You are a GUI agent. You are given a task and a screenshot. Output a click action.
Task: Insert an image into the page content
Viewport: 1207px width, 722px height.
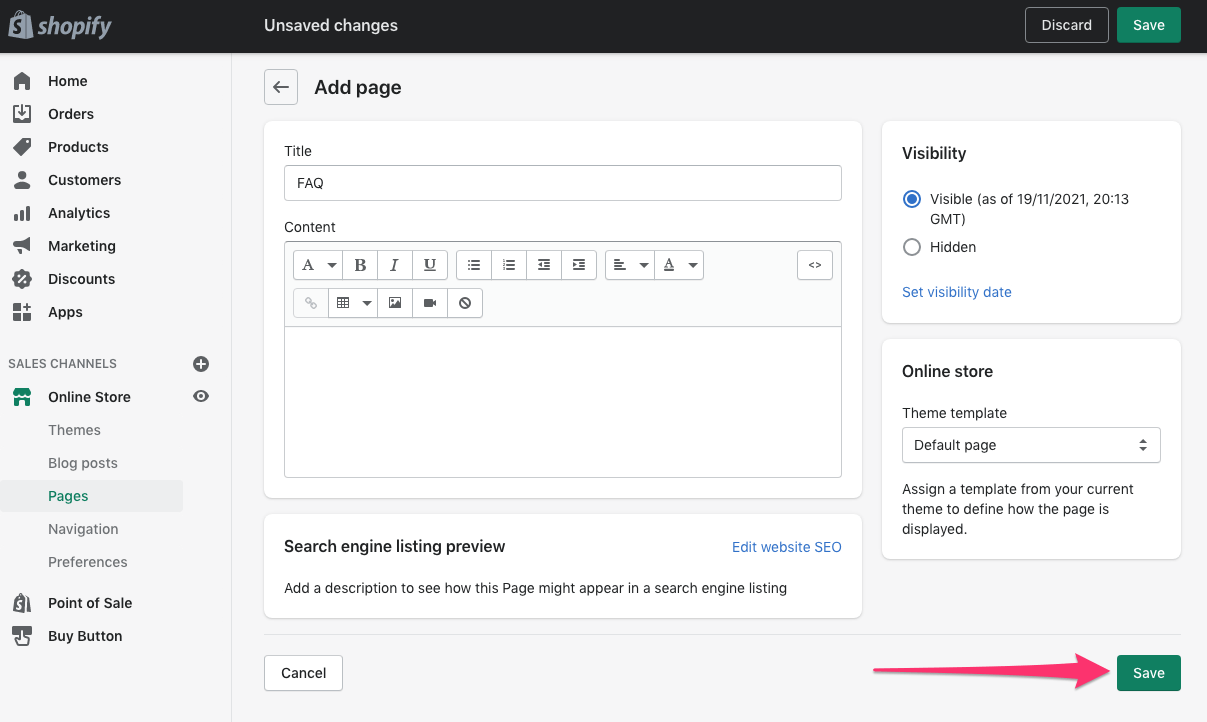(x=394, y=302)
